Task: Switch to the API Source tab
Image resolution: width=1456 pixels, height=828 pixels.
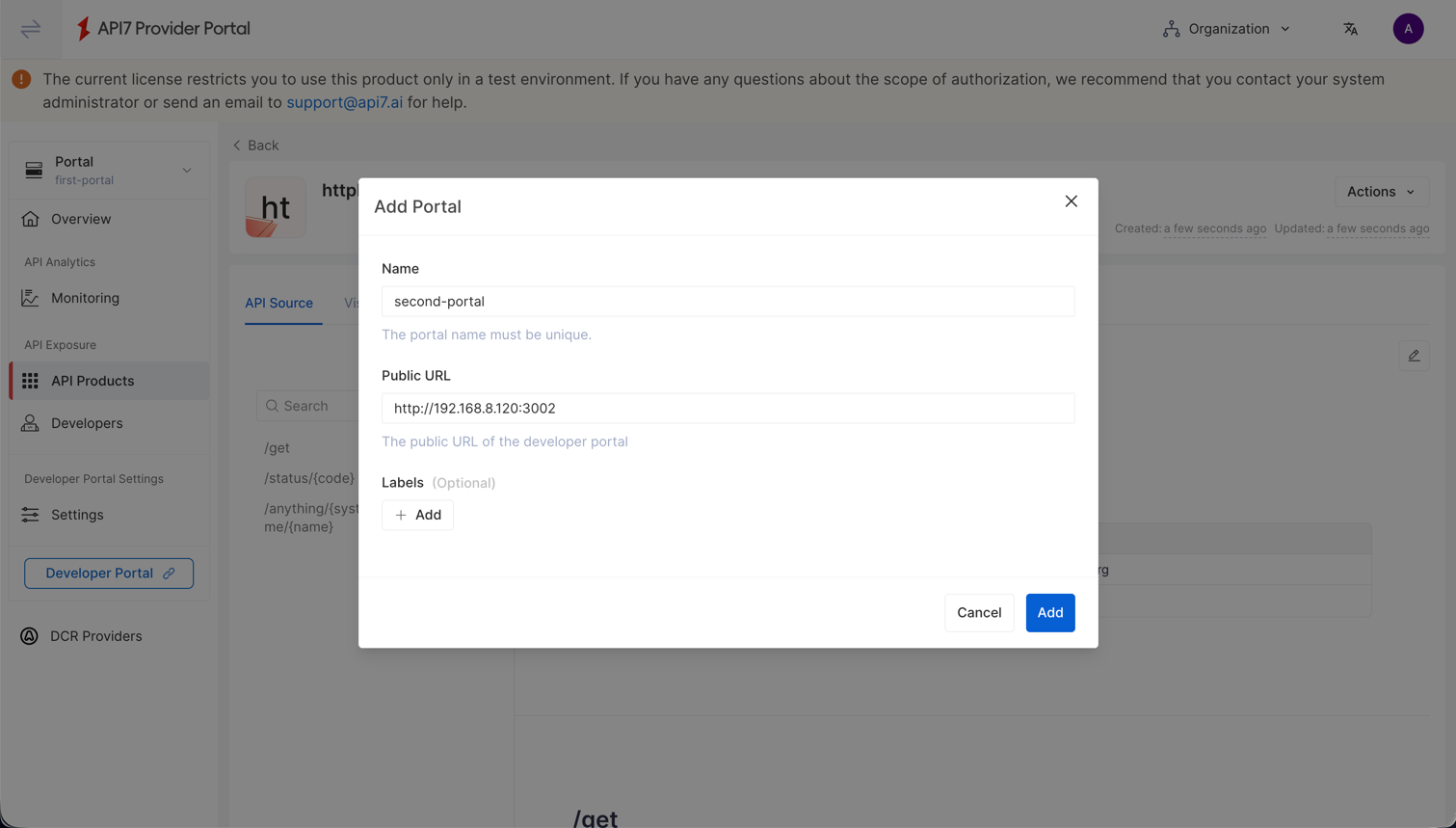Action: [x=278, y=303]
